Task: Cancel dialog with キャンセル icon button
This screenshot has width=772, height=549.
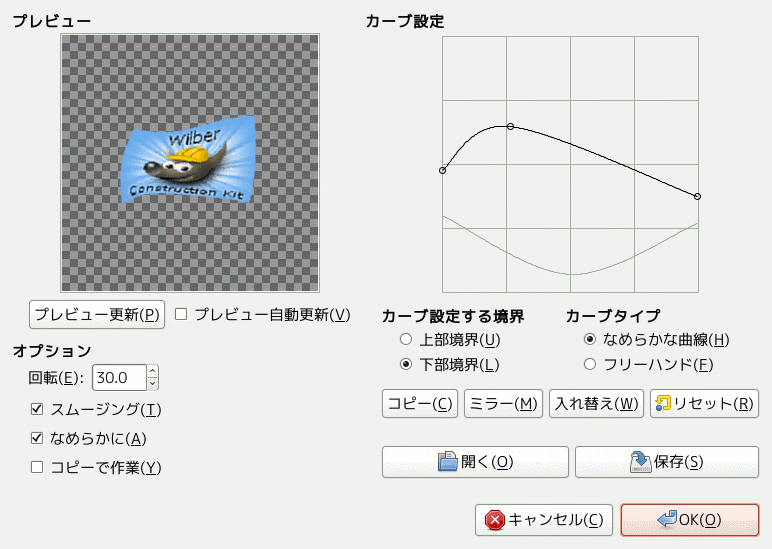Action: (543, 520)
